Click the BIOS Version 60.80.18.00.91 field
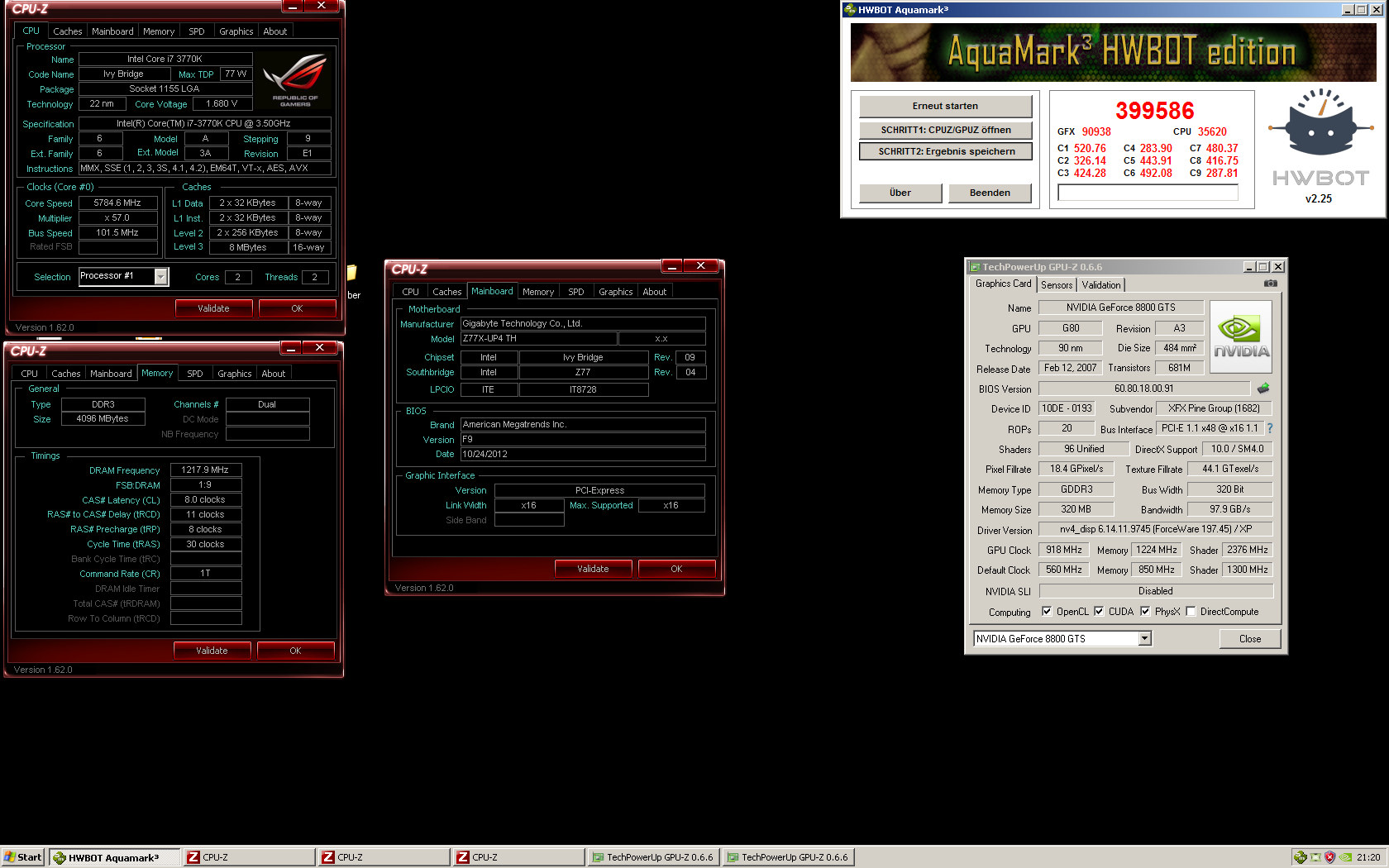The height and width of the screenshot is (868, 1389). pos(1144,389)
